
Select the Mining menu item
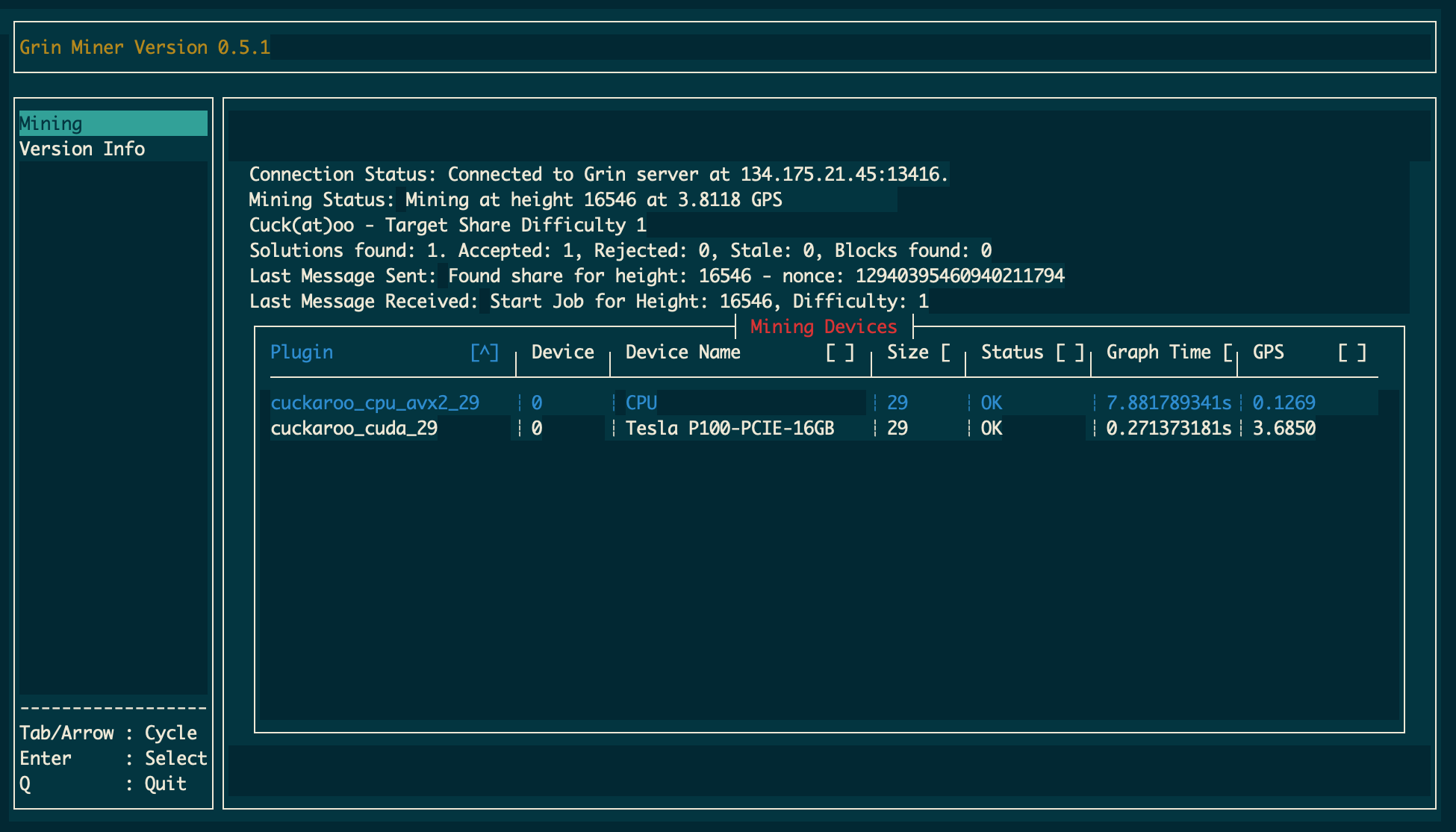point(113,123)
